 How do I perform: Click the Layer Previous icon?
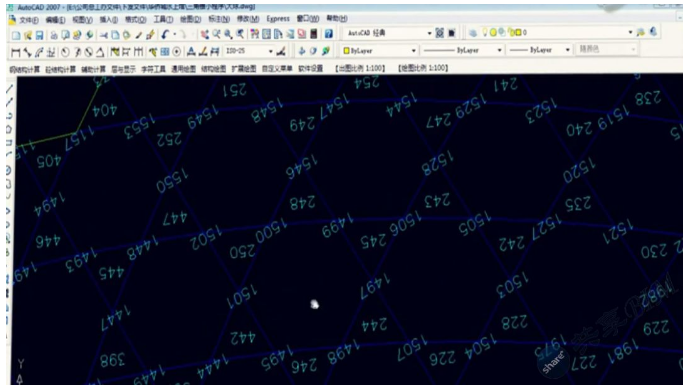coord(653,32)
